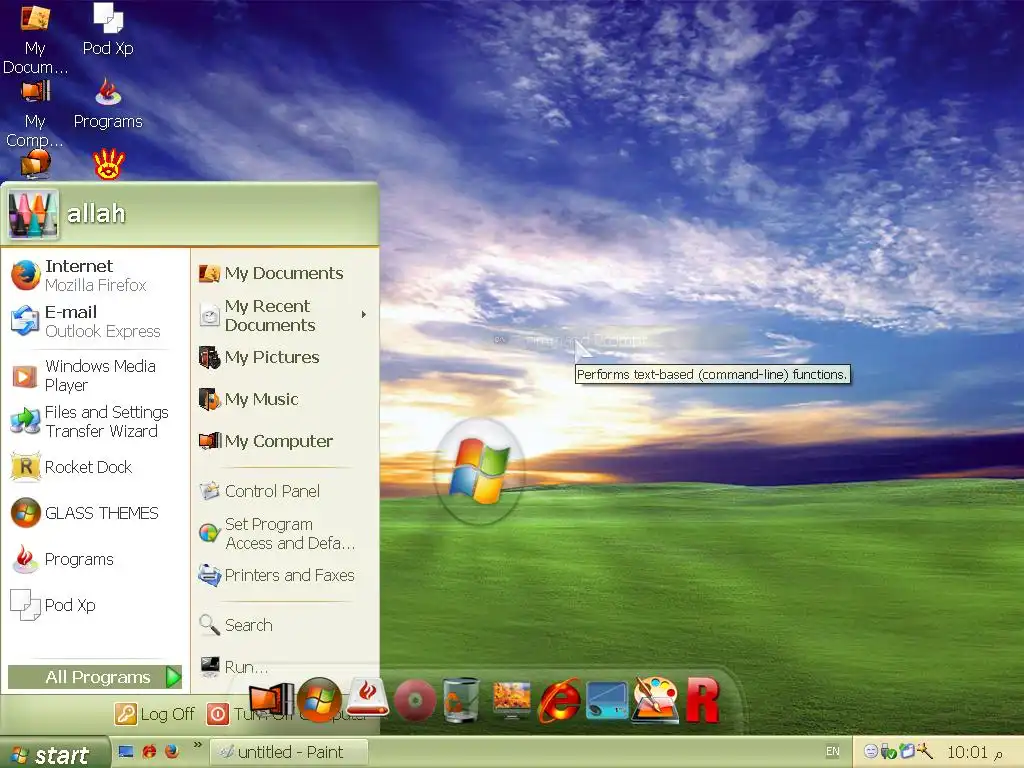Click Internet Explorer icon in RocketDock
The image size is (1024, 768).
pos(559,700)
